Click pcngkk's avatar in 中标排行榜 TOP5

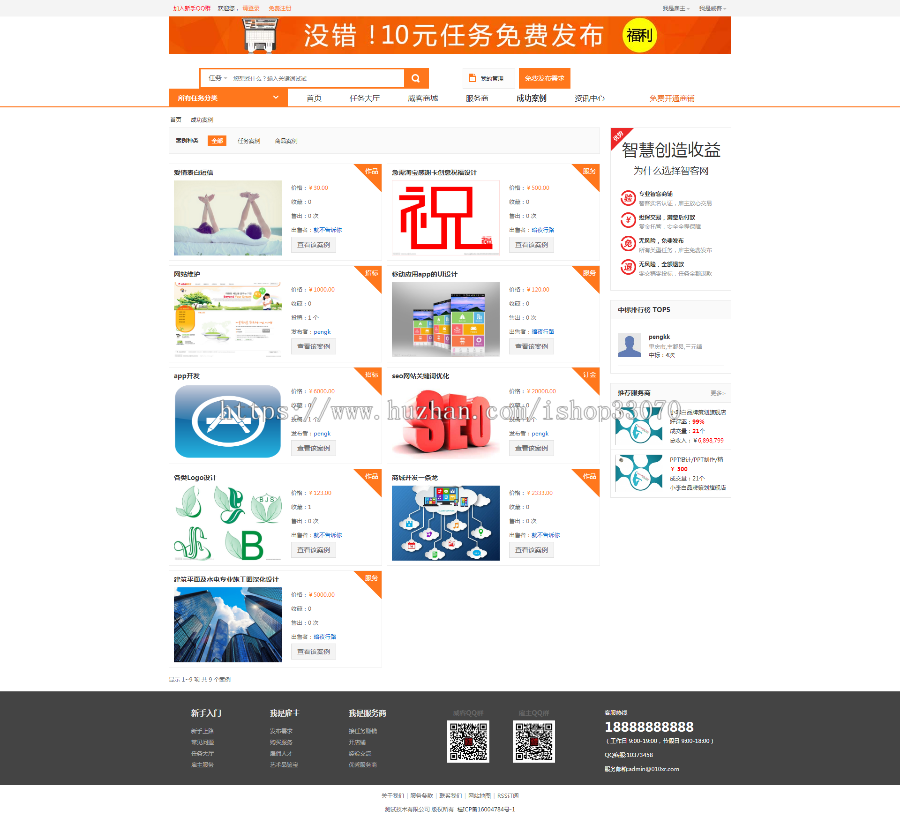pyautogui.click(x=628, y=344)
